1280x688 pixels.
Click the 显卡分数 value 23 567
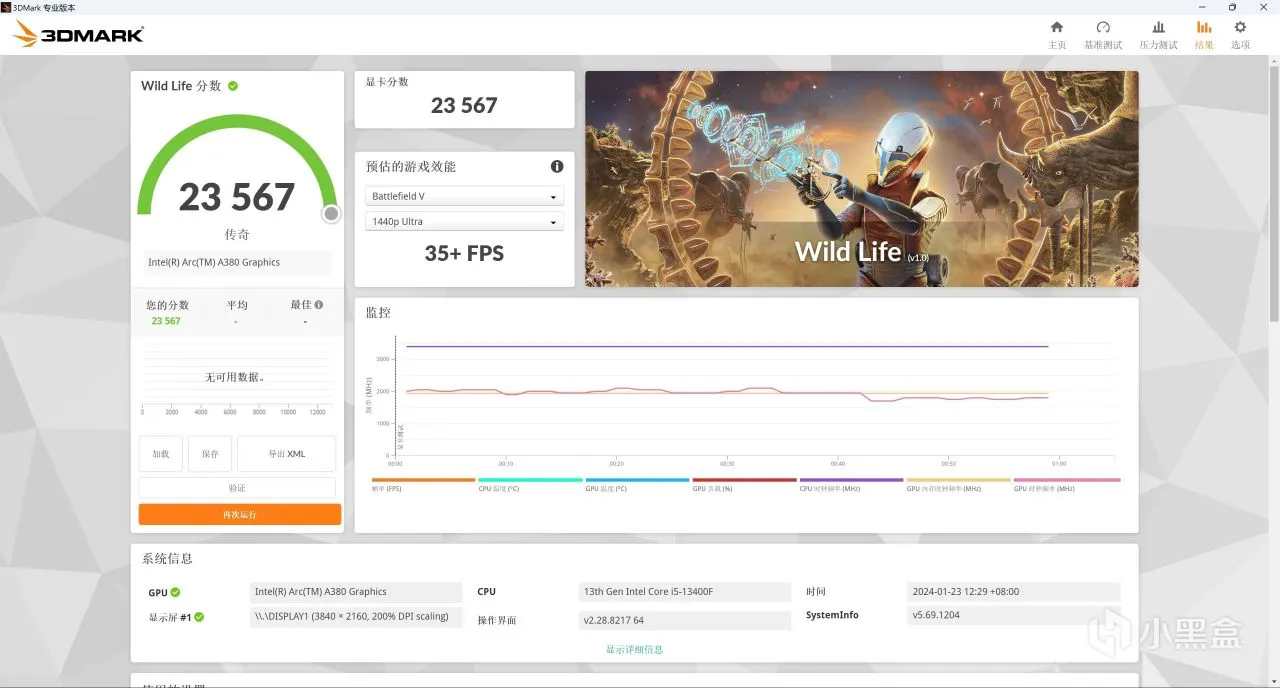[464, 105]
